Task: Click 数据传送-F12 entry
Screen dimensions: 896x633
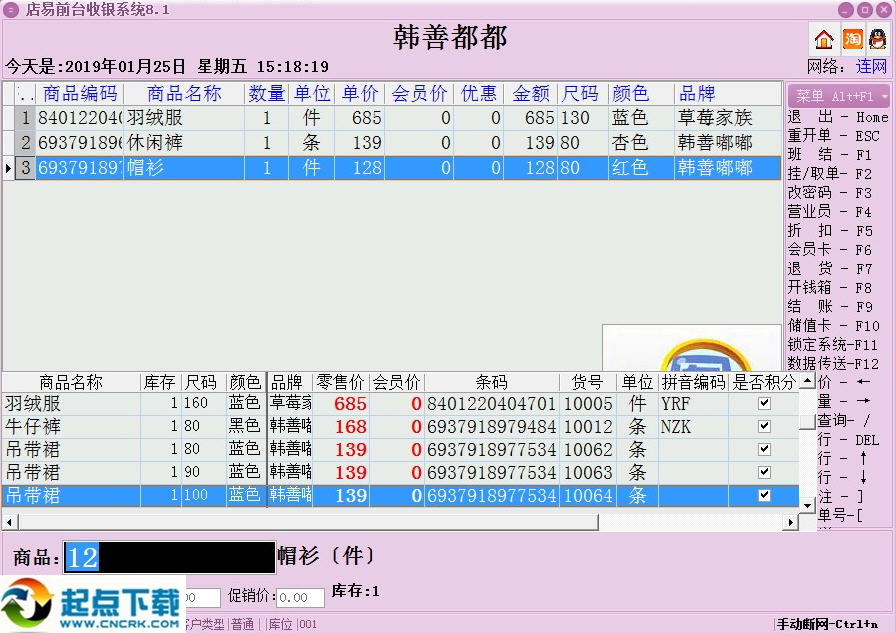Action: click(833, 363)
